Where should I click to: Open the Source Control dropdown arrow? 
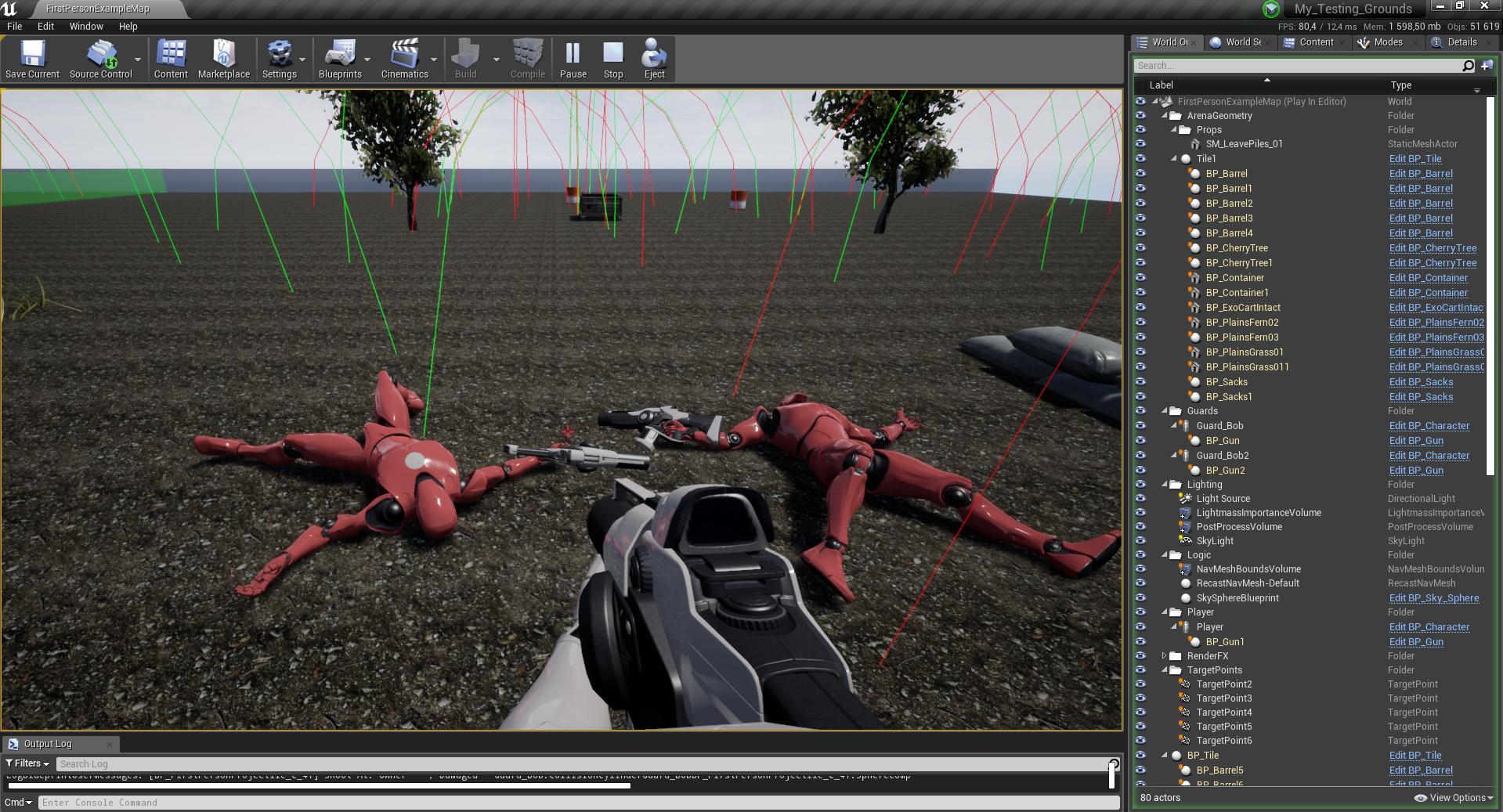tap(138, 60)
